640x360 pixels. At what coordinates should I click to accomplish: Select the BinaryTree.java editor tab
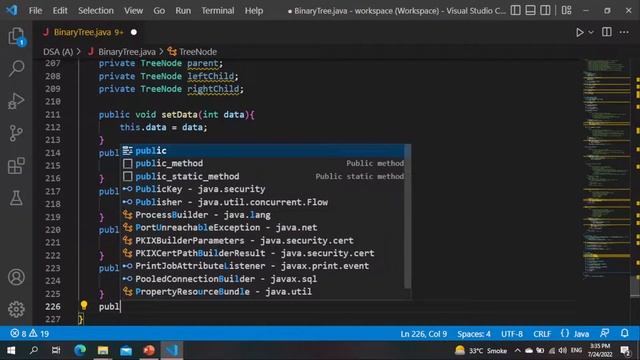click(88, 32)
